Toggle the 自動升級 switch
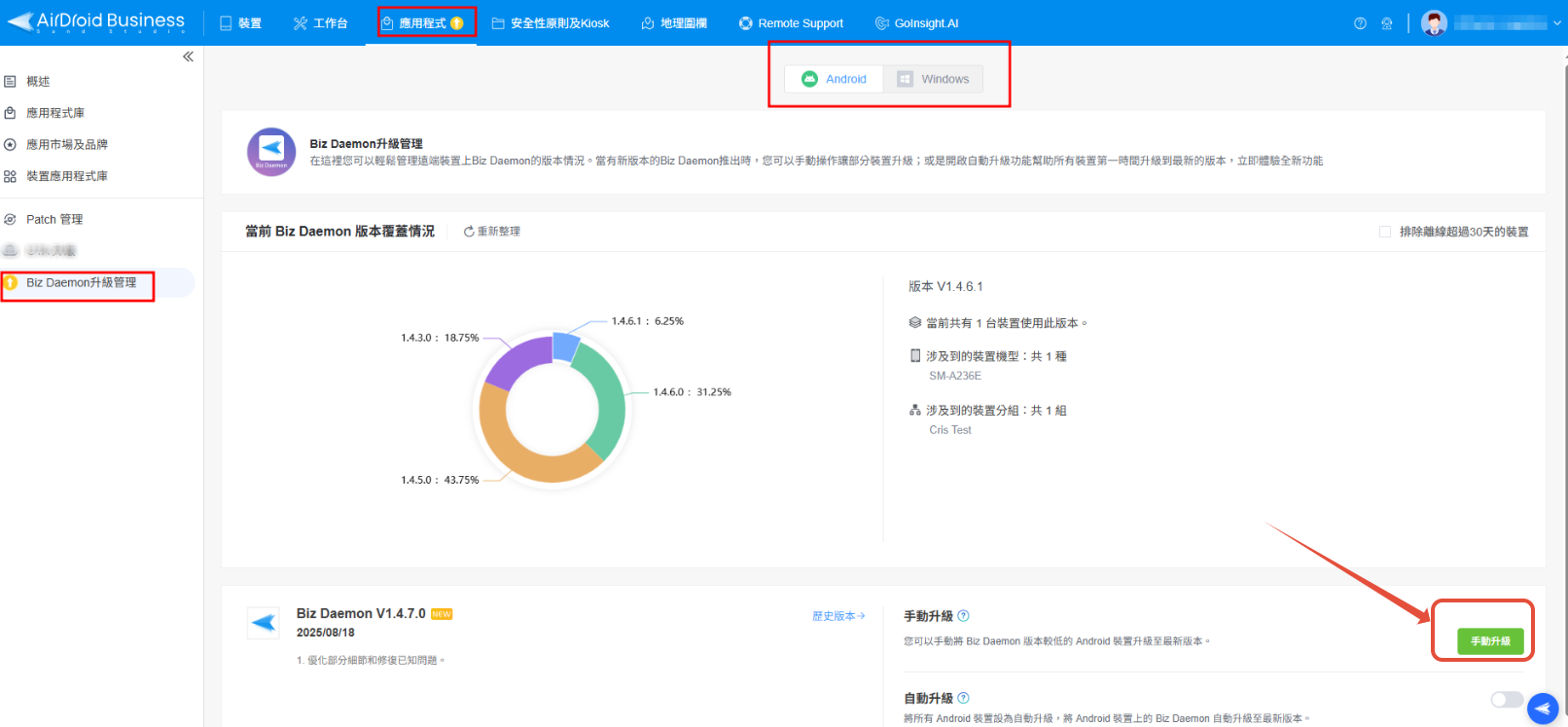1568x727 pixels. tap(1507, 700)
